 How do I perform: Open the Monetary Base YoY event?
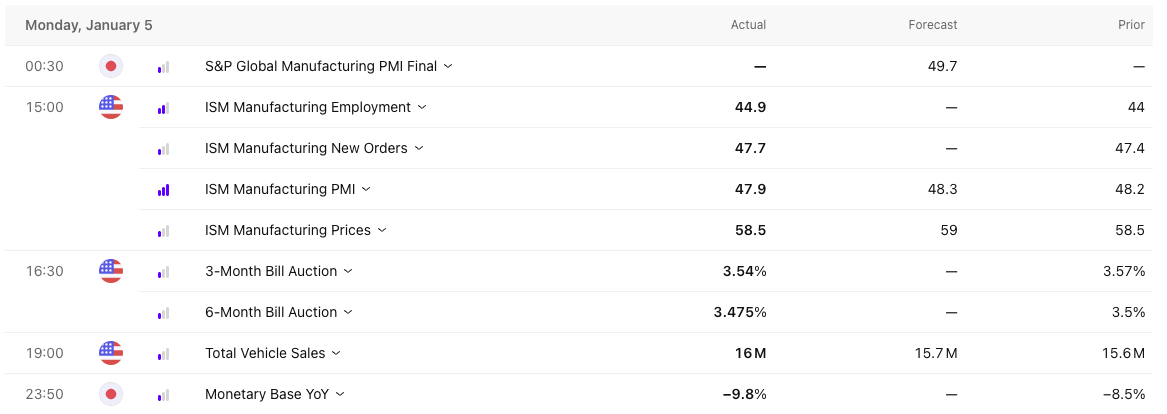267,394
